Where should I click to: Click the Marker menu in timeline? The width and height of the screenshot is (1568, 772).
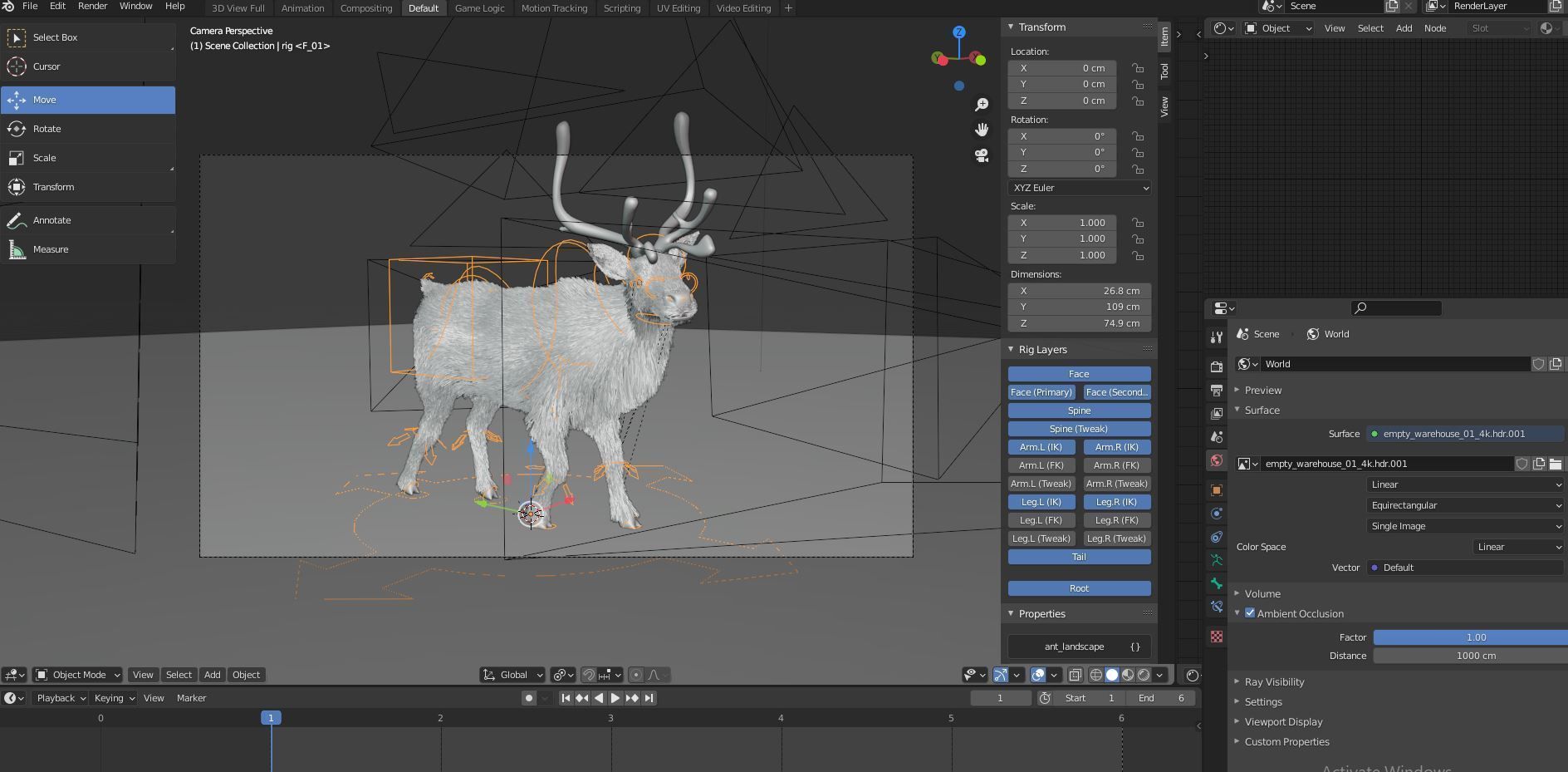point(191,698)
